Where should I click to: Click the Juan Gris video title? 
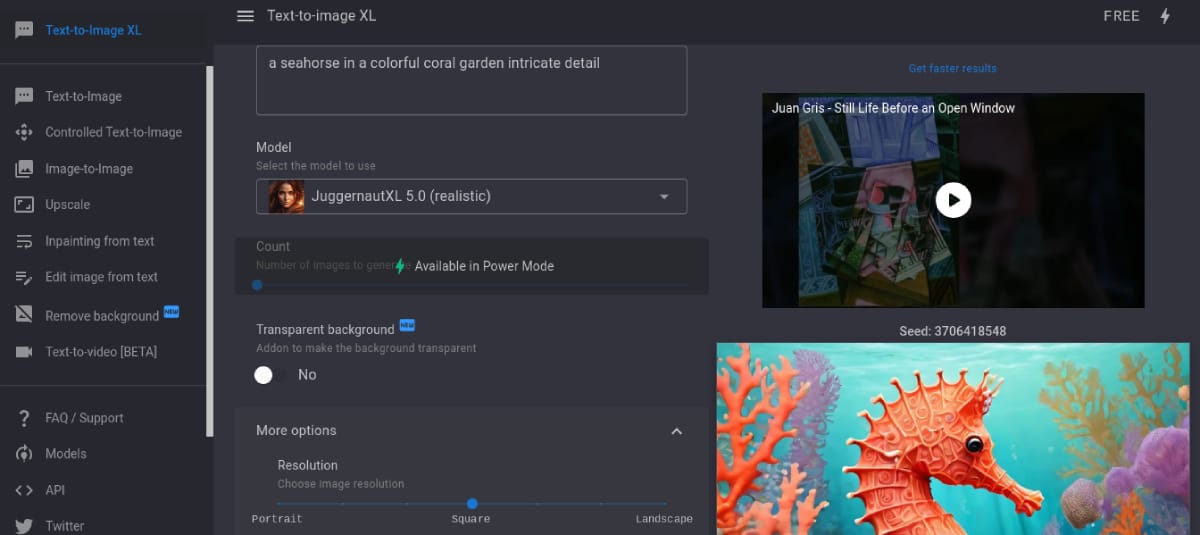click(893, 108)
